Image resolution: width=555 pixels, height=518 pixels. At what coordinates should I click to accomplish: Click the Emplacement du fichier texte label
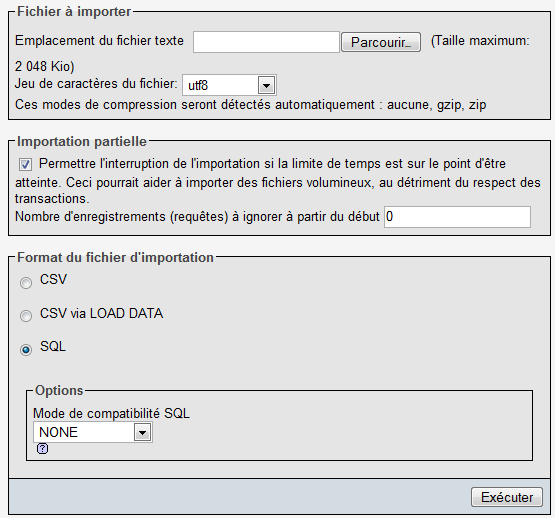(99, 40)
